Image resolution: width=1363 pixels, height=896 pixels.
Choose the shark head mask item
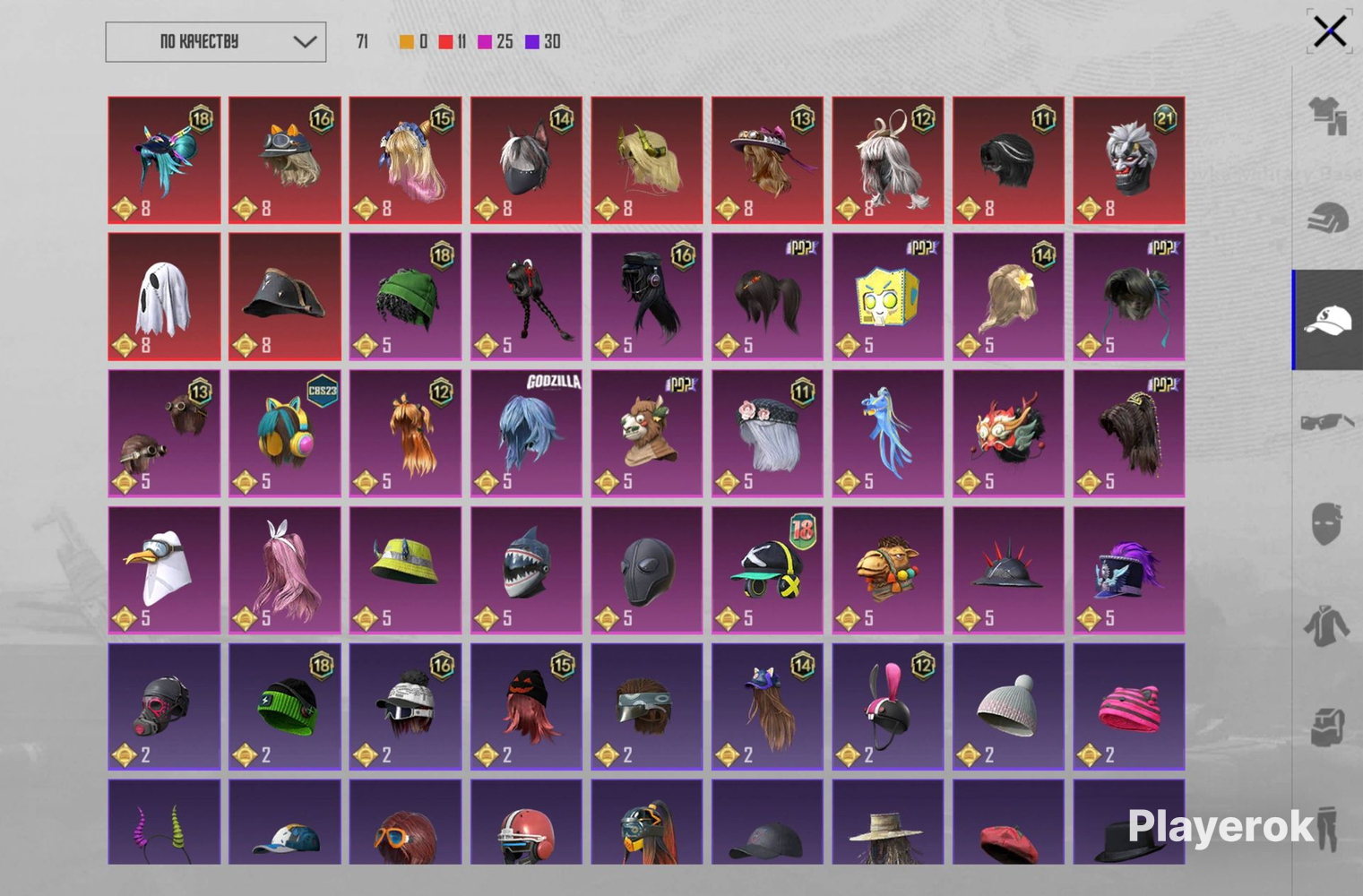point(526,570)
